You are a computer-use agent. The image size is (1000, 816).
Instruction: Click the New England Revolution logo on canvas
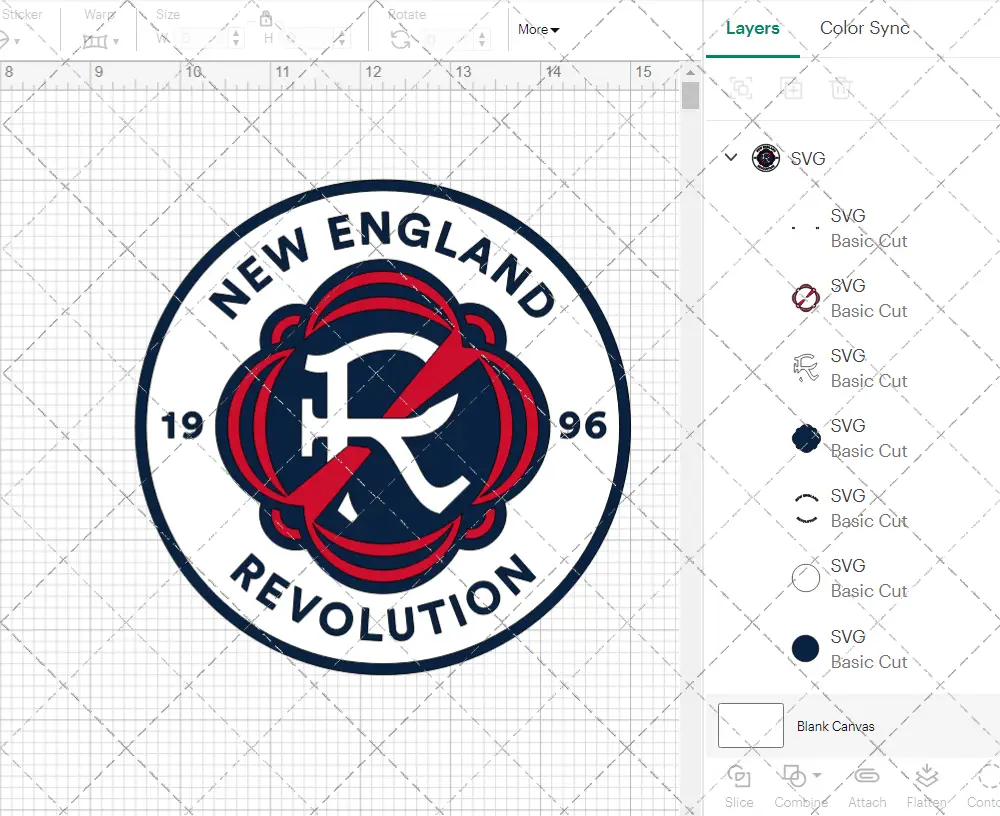coord(383,426)
